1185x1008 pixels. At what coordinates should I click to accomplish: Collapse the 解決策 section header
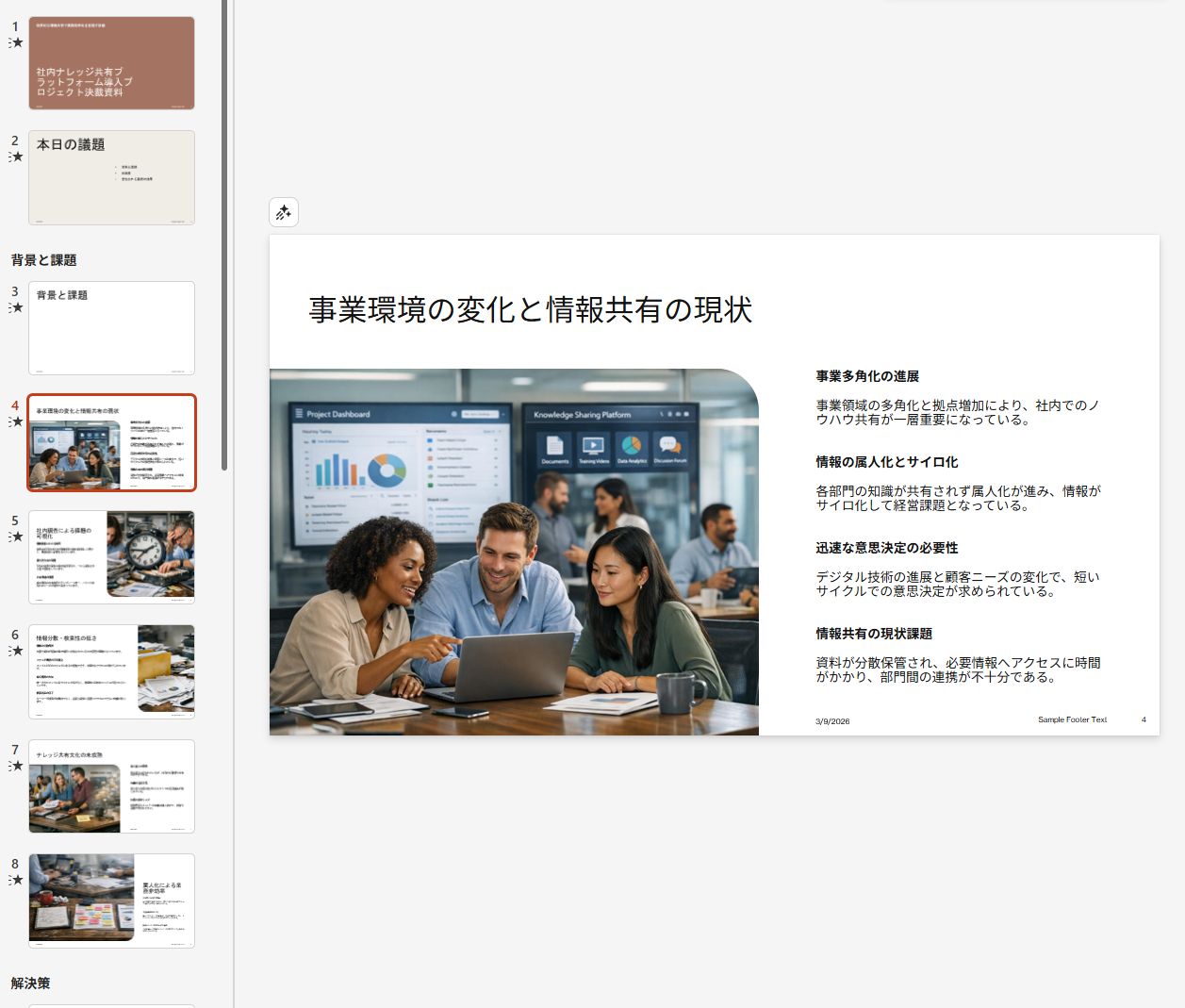pyautogui.click(x=30, y=983)
